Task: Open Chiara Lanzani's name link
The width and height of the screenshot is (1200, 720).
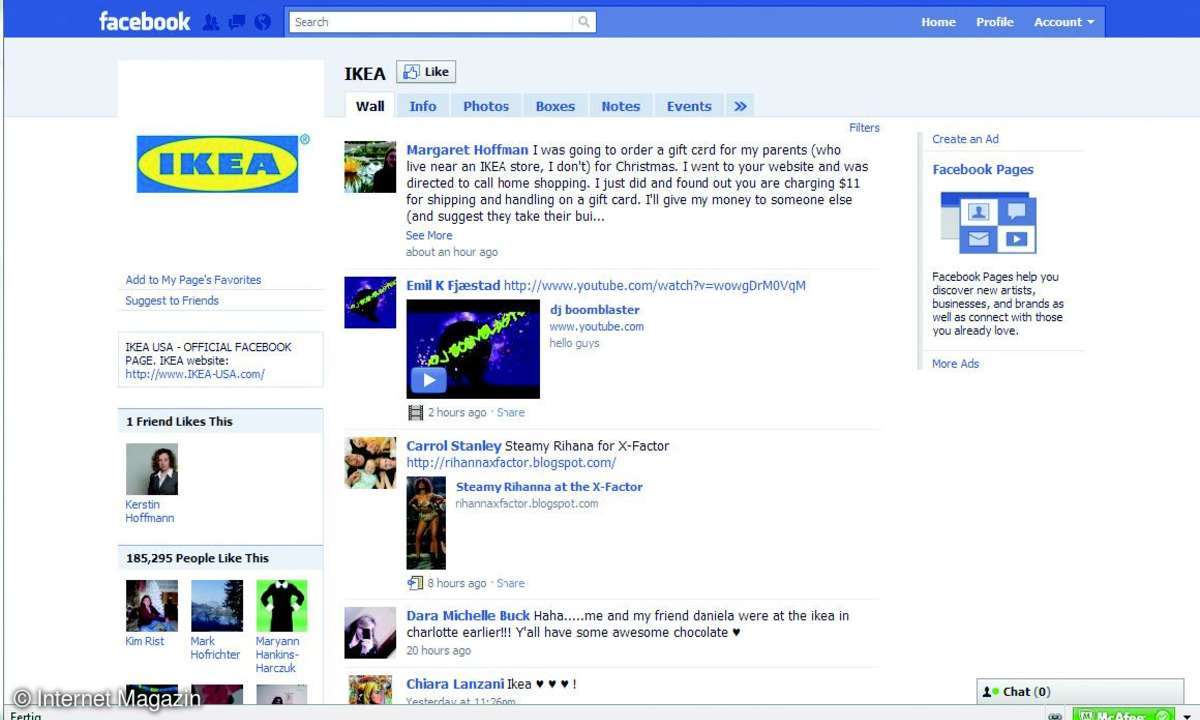Action: (455, 684)
